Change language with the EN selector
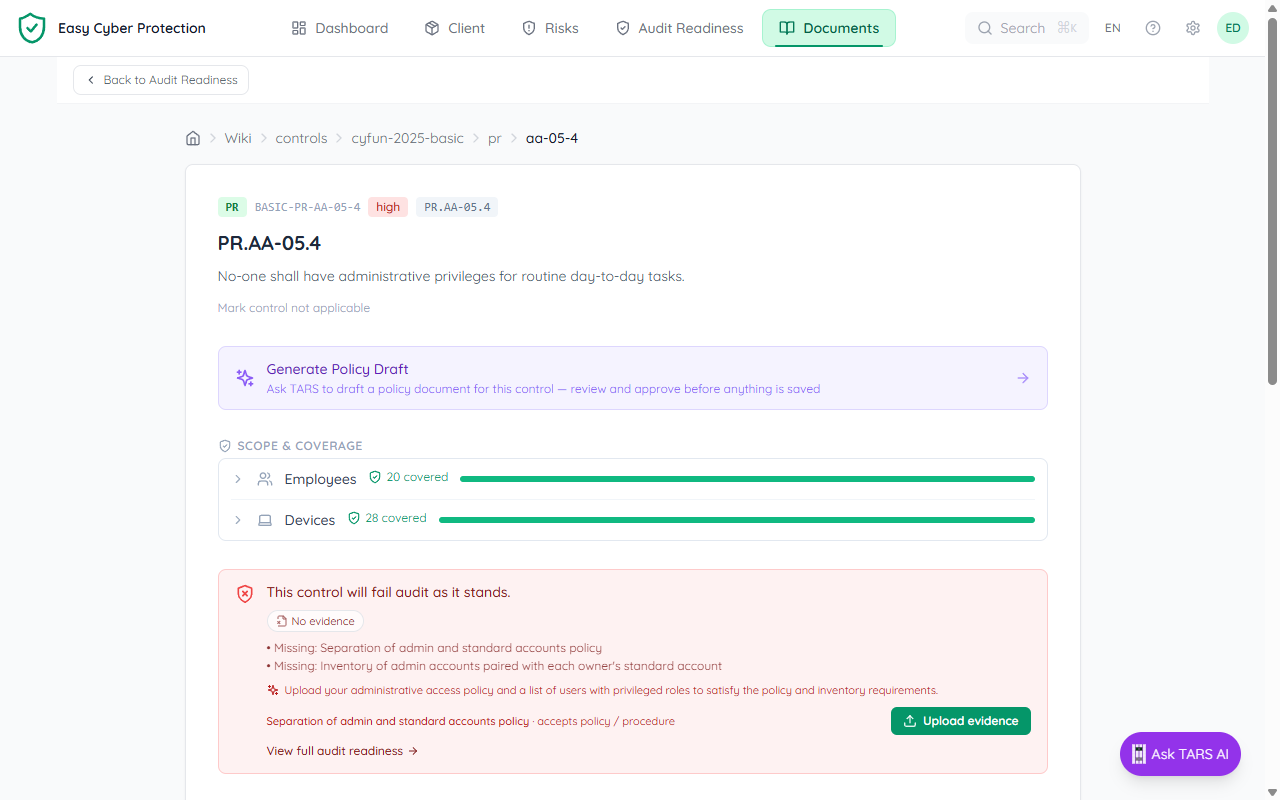1280x800 pixels. pyautogui.click(x=1113, y=28)
